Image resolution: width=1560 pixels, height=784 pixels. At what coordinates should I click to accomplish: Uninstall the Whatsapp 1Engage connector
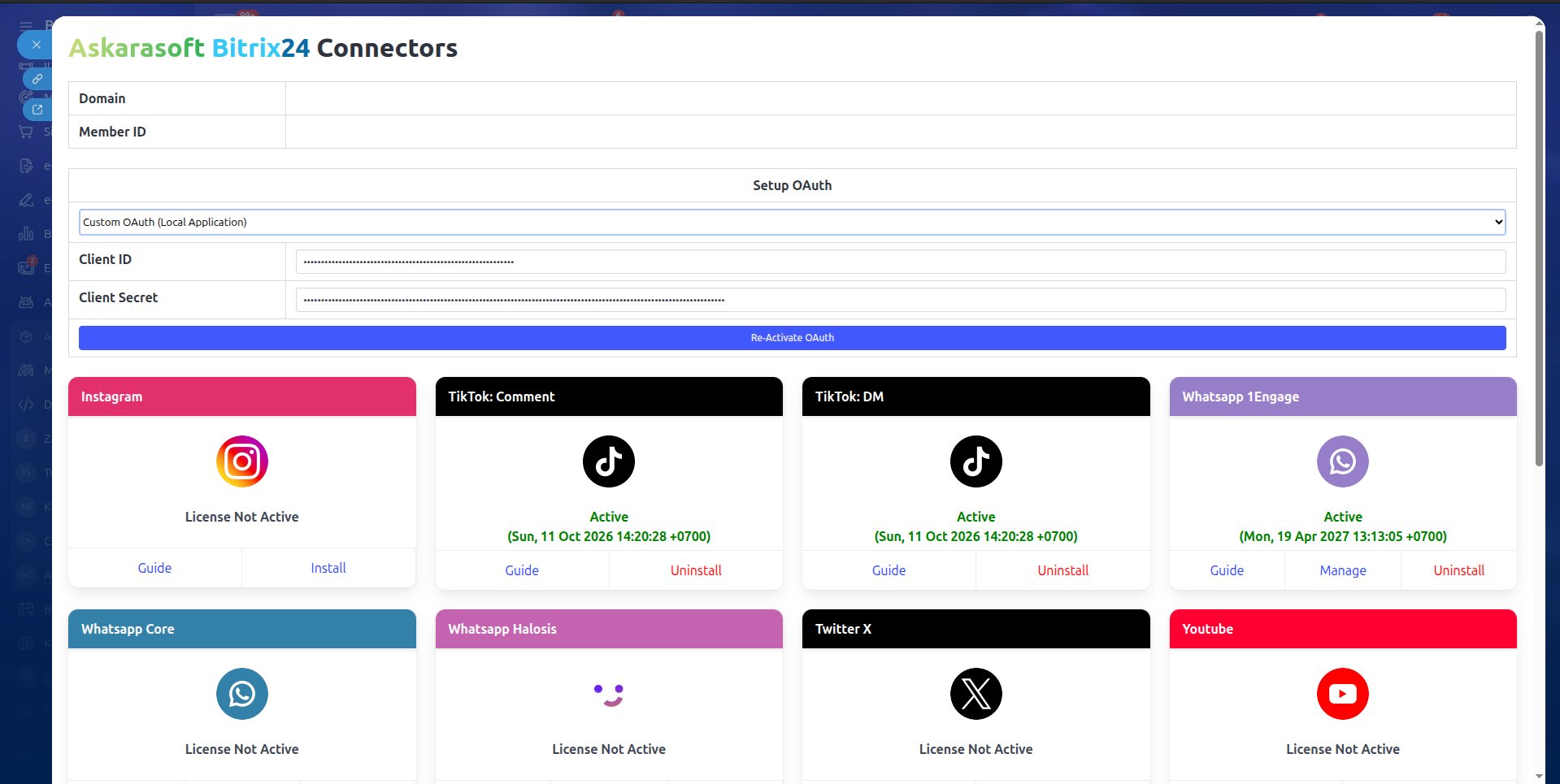[x=1459, y=570]
